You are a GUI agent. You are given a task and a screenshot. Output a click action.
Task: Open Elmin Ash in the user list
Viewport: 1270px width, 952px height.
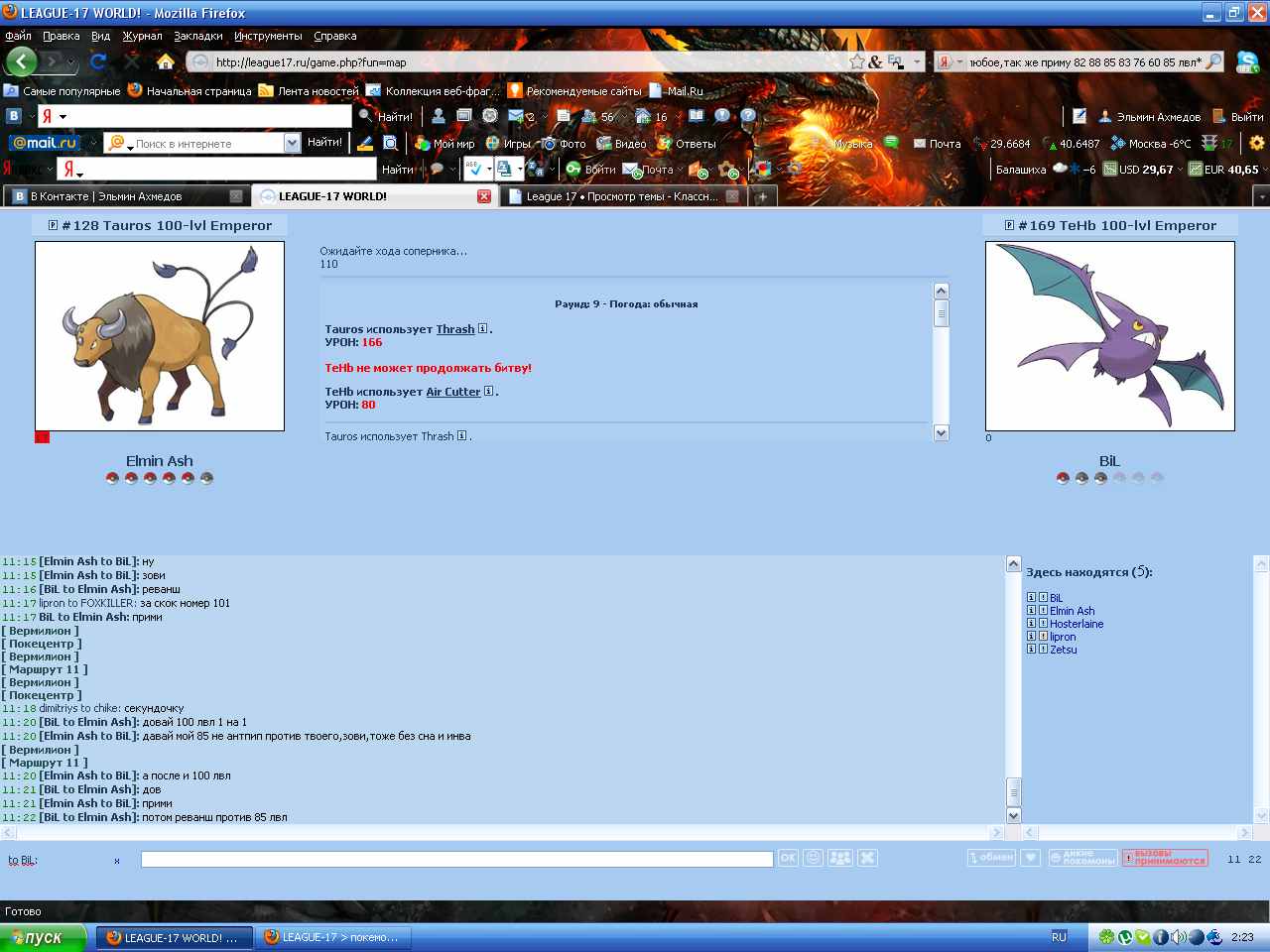pos(1072,611)
